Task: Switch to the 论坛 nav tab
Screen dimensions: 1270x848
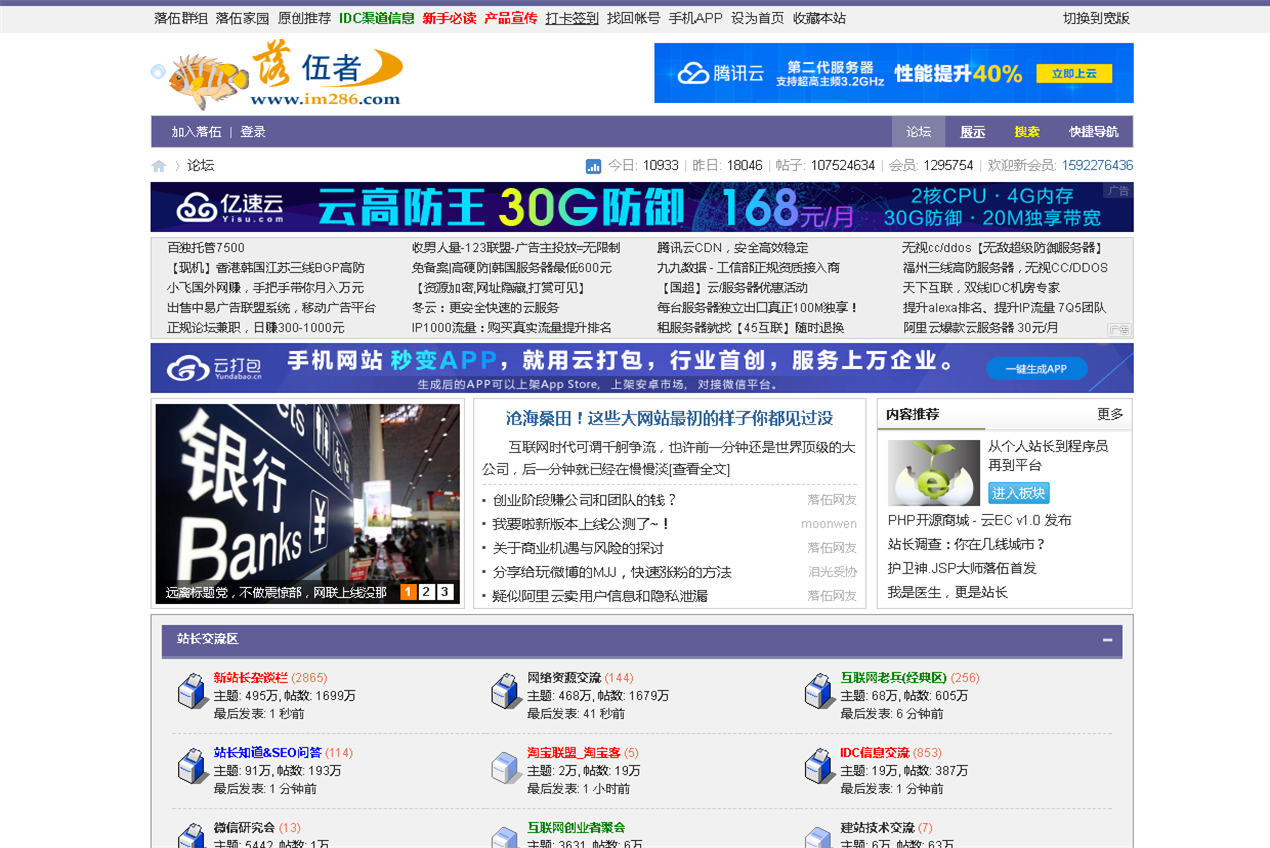Action: point(918,132)
